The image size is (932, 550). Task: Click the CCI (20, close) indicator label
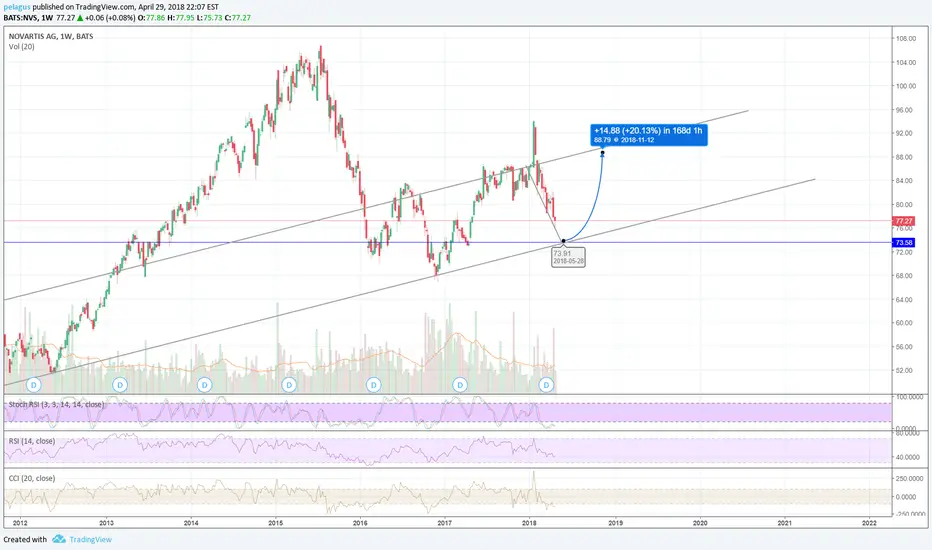point(32,478)
